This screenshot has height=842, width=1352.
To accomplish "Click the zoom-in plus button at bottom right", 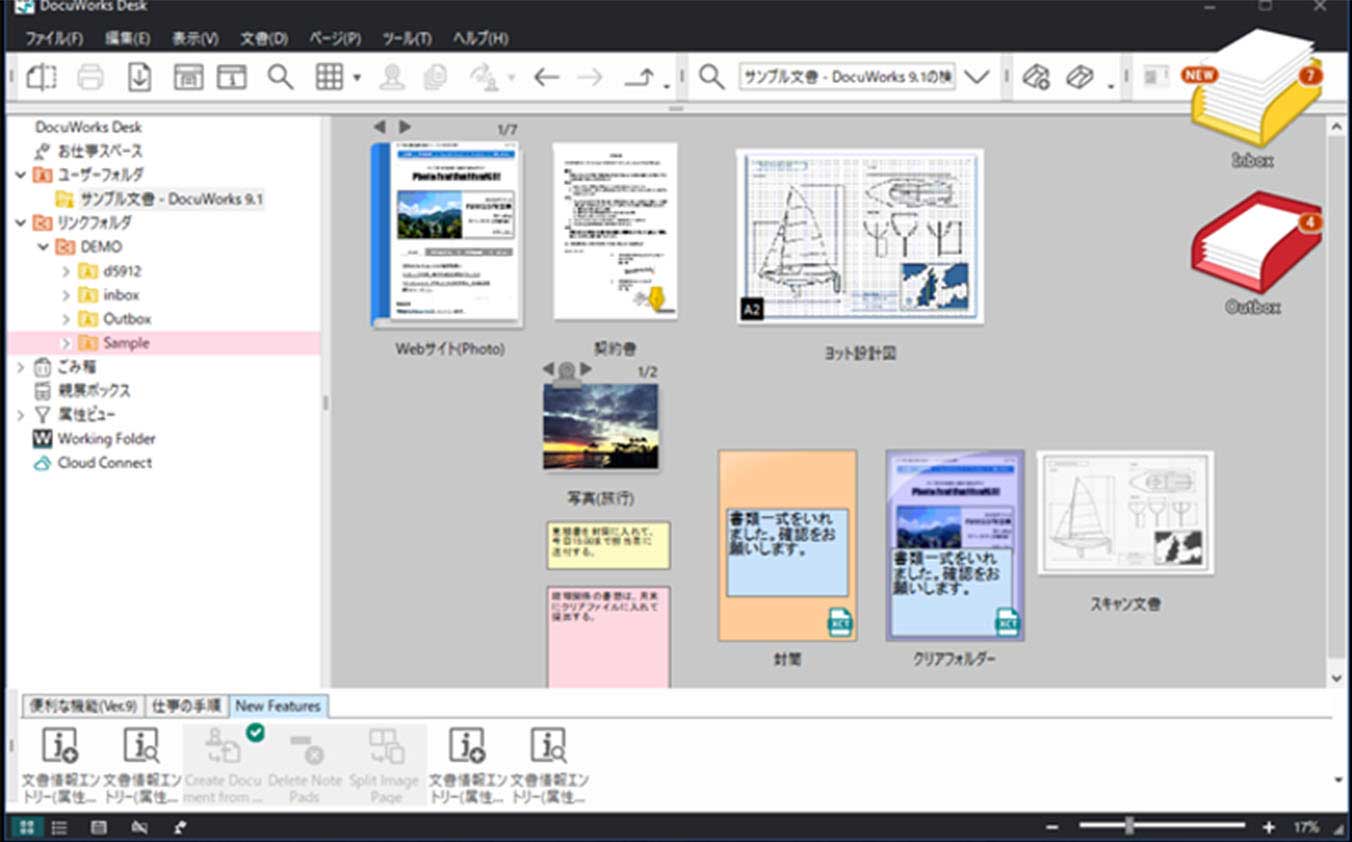I will click(x=1269, y=827).
